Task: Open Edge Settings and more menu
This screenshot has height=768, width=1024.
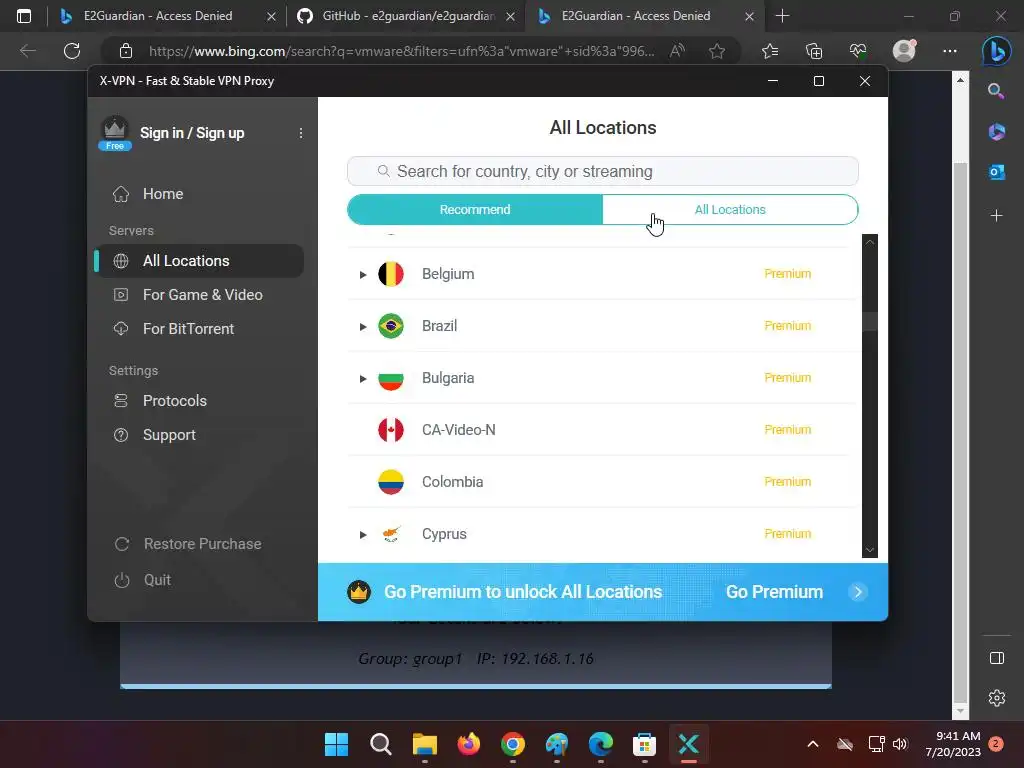Action: (x=950, y=51)
